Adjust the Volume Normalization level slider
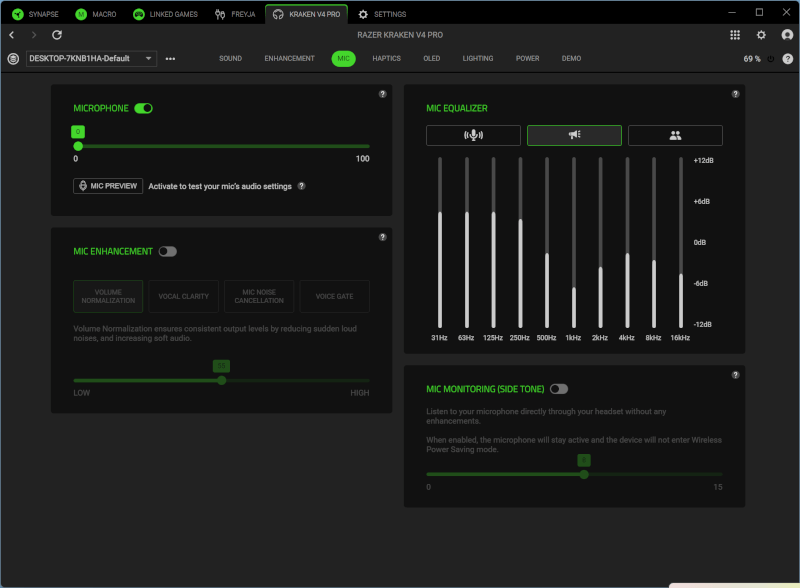800x588 pixels. (220, 380)
